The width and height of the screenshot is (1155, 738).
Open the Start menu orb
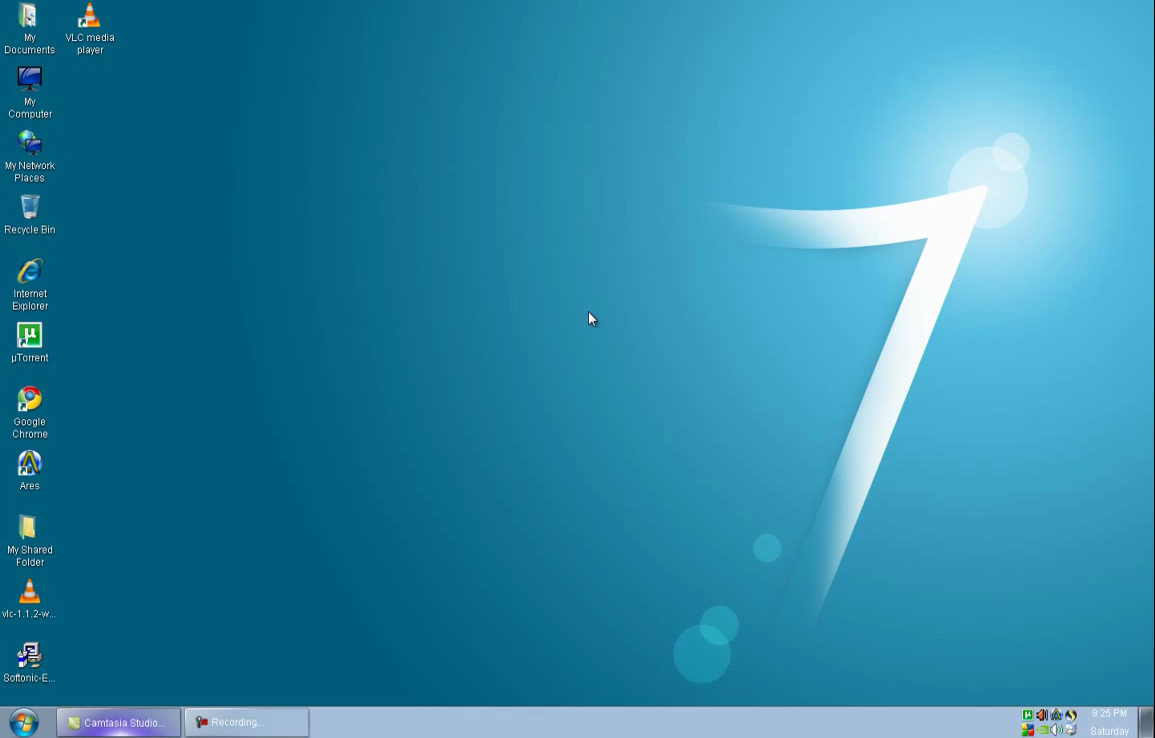click(24, 723)
